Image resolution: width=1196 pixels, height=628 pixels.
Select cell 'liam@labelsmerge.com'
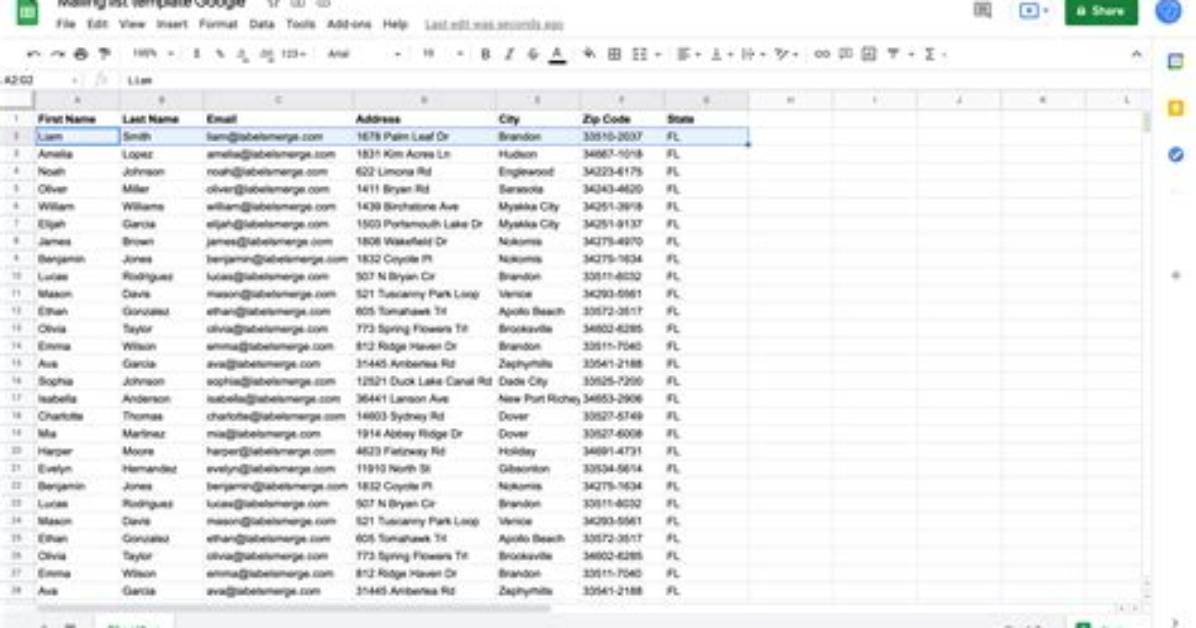click(278, 137)
